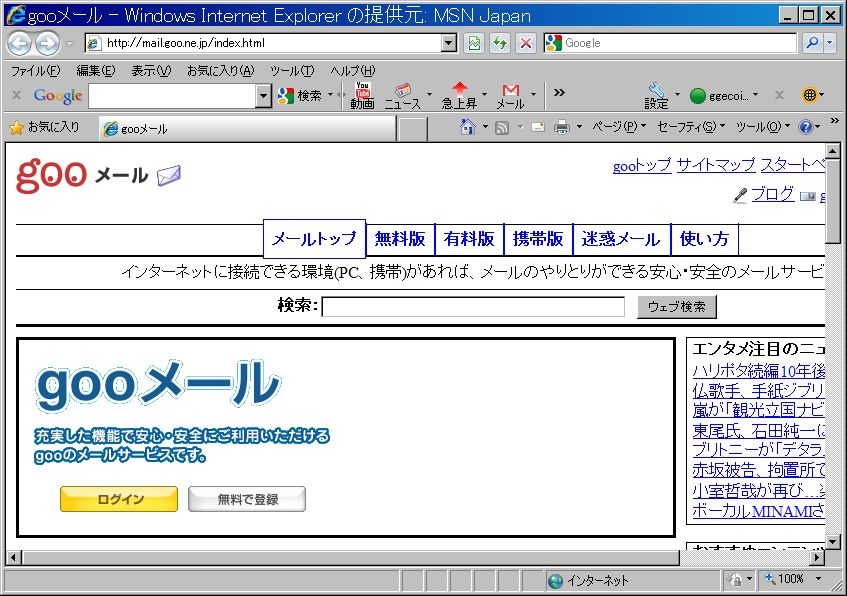Click the blue Help question mark icon
The width and height of the screenshot is (847, 596).
[805, 128]
